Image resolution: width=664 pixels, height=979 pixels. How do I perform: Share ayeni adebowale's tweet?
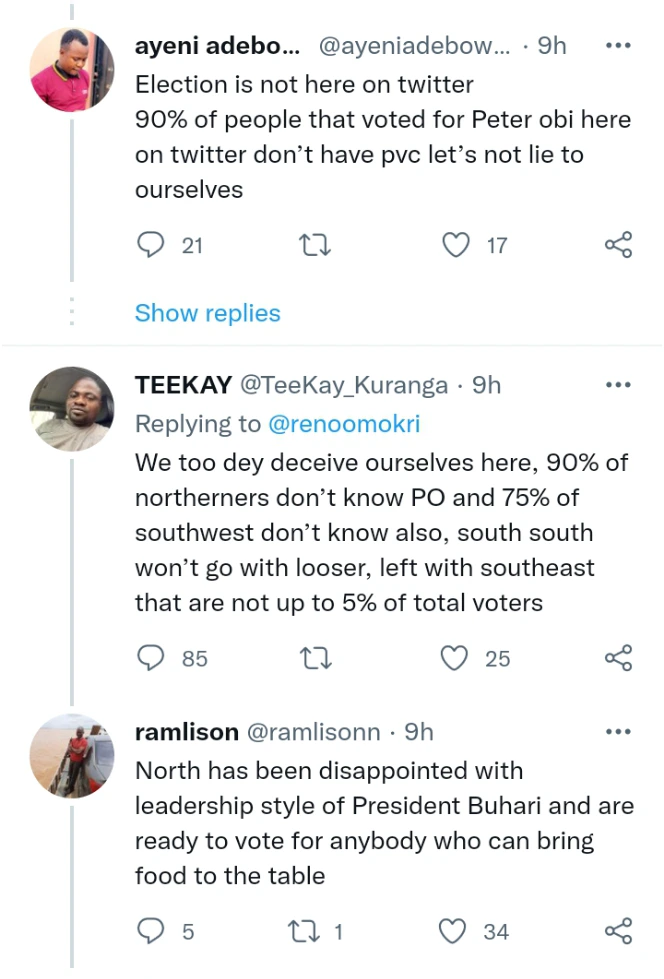(619, 245)
